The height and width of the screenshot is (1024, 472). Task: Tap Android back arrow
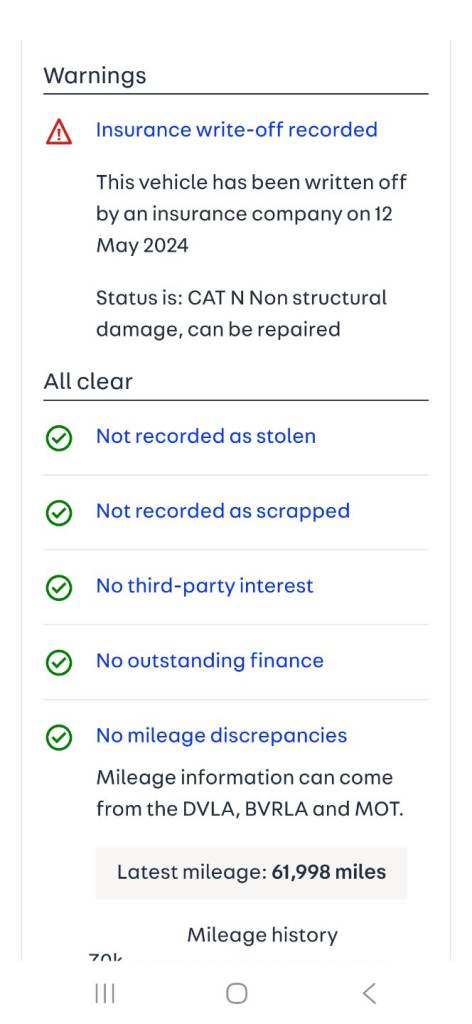368,993
